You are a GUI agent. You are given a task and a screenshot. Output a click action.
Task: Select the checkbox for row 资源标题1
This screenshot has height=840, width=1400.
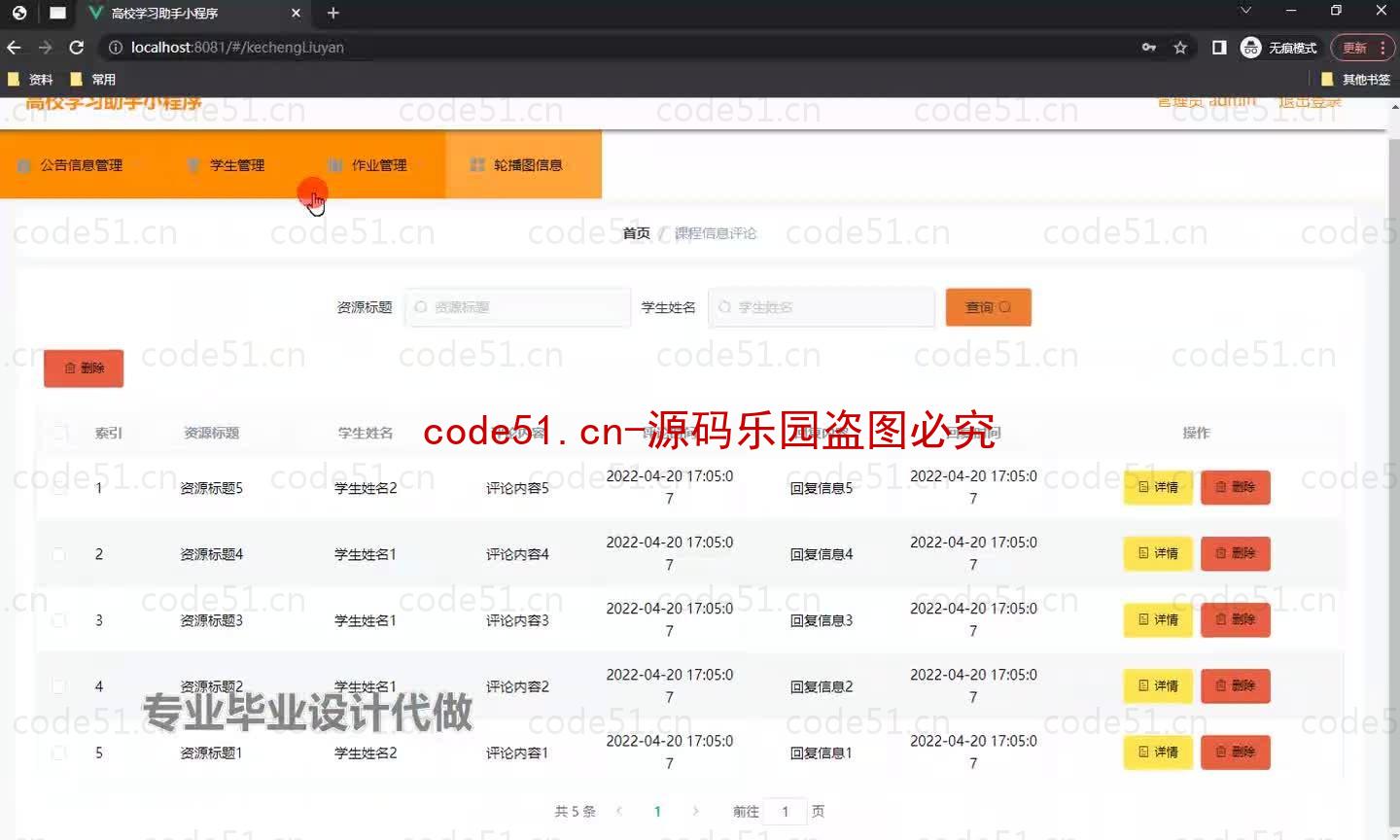click(x=59, y=752)
